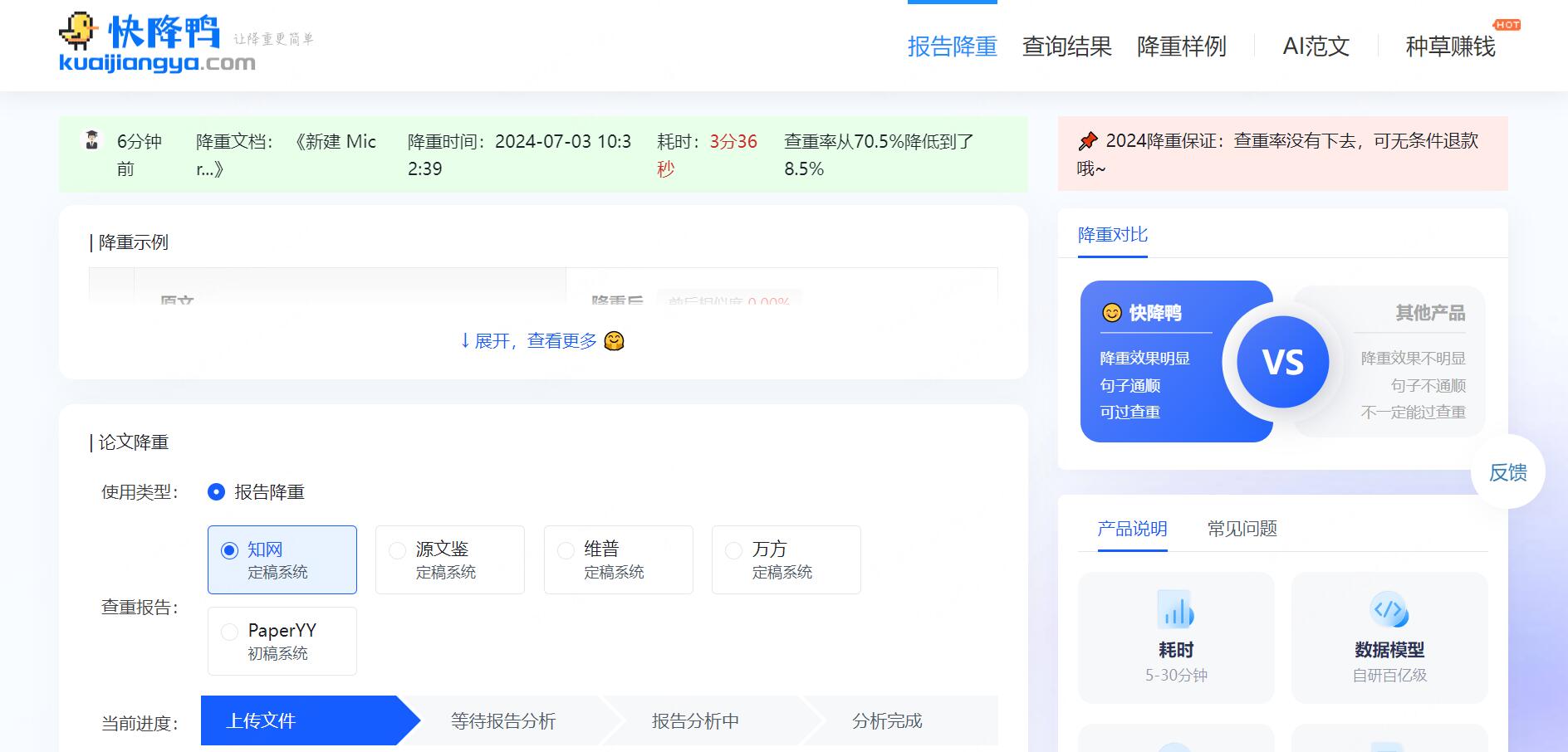Select the 降重对比 tab

click(1113, 235)
